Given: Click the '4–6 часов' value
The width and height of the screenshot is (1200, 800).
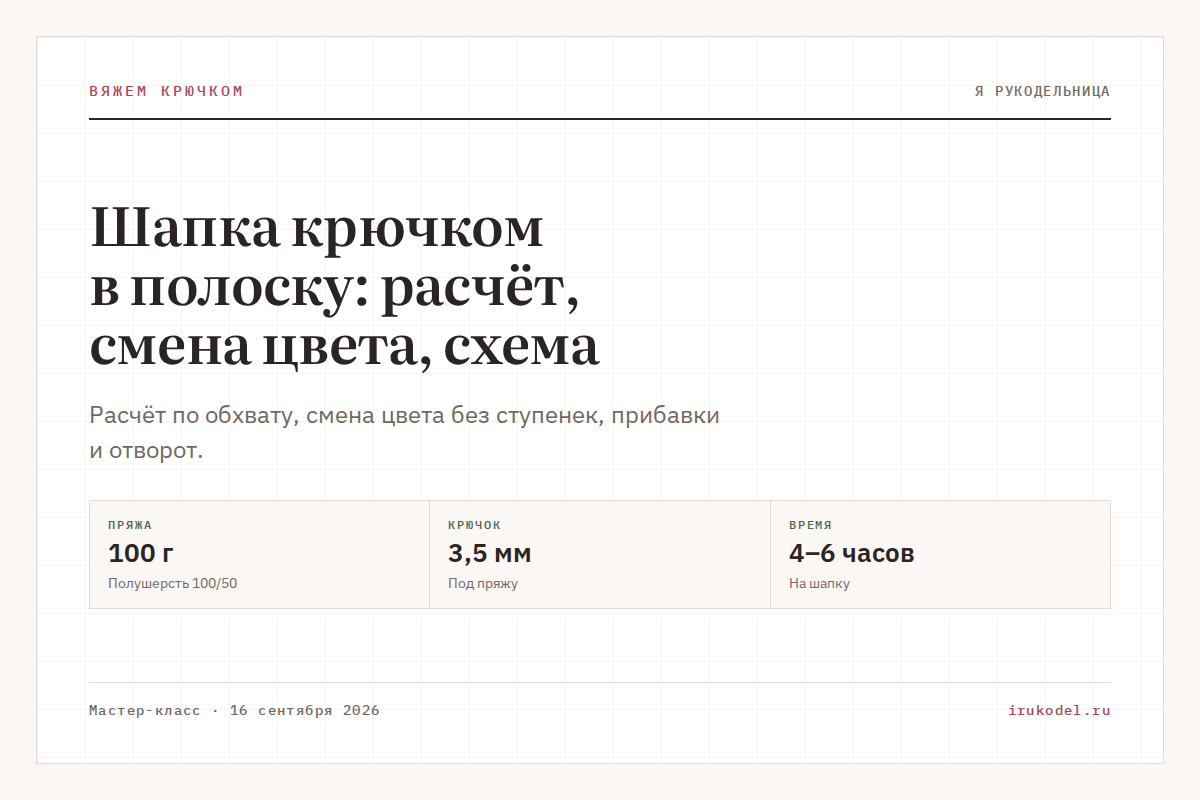Looking at the screenshot, I should pyautogui.click(x=851, y=553).
